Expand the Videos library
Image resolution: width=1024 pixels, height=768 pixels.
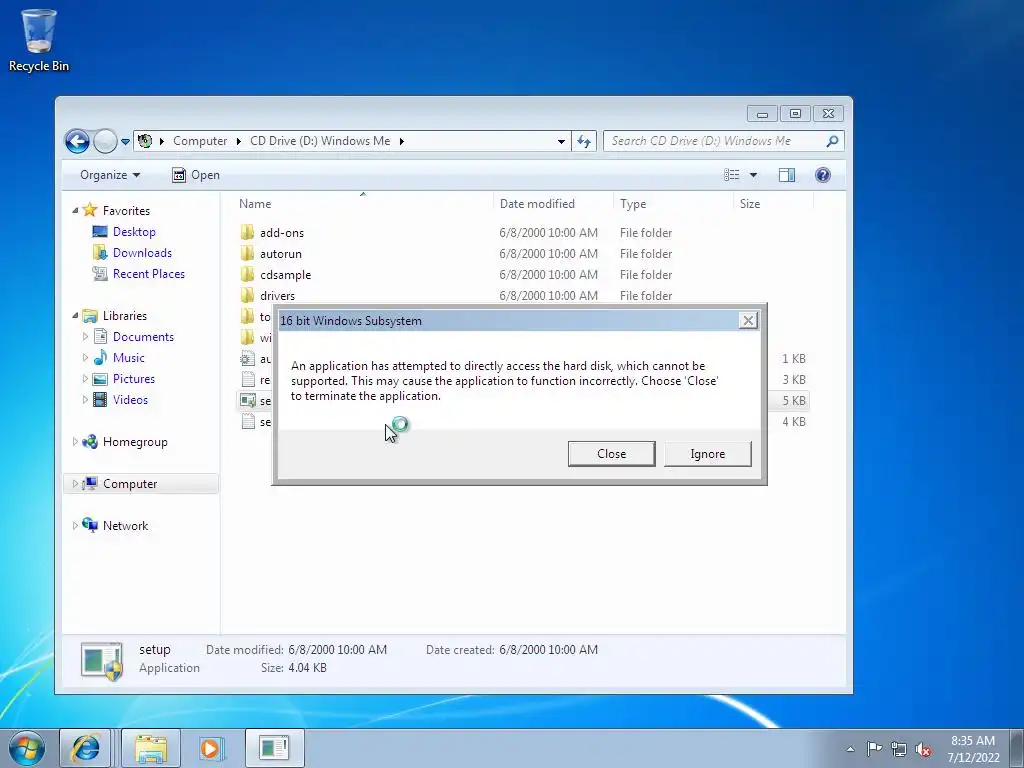(x=85, y=400)
